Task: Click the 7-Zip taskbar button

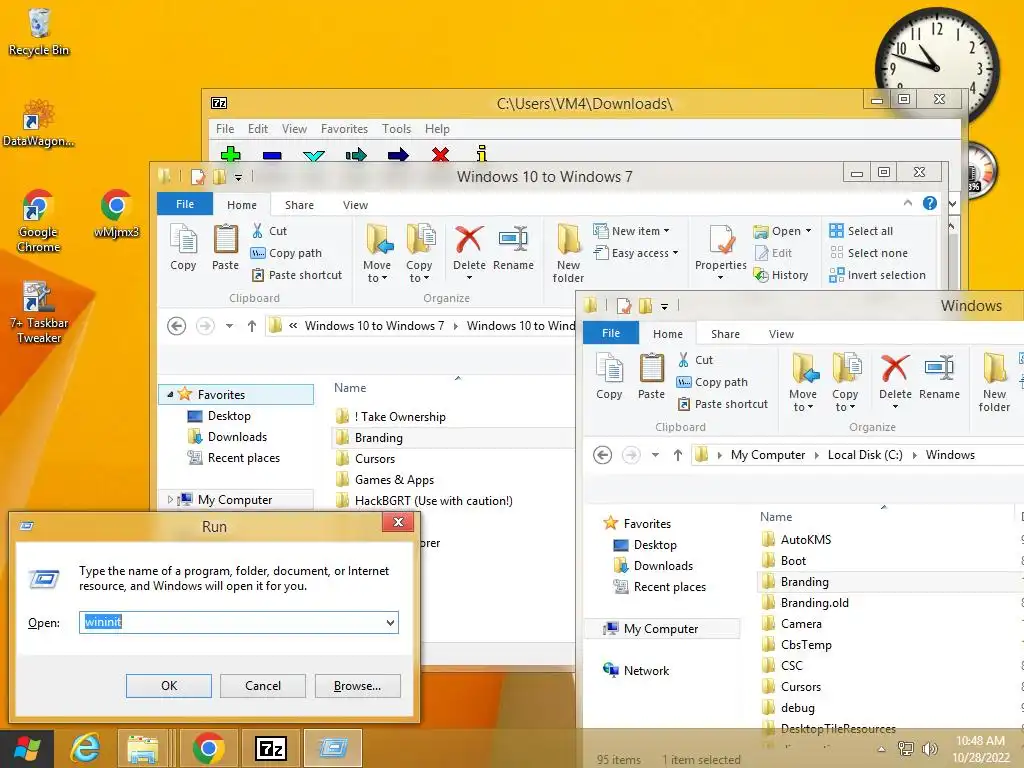Action: [272, 748]
